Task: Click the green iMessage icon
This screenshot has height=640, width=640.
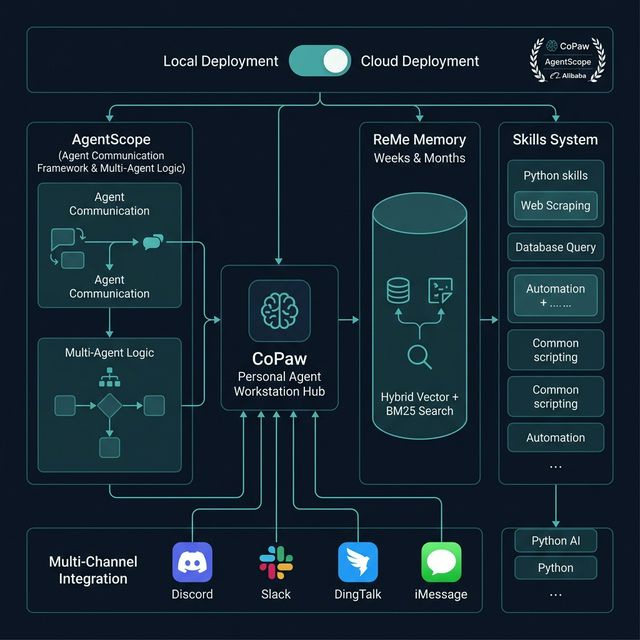Action: point(441,562)
